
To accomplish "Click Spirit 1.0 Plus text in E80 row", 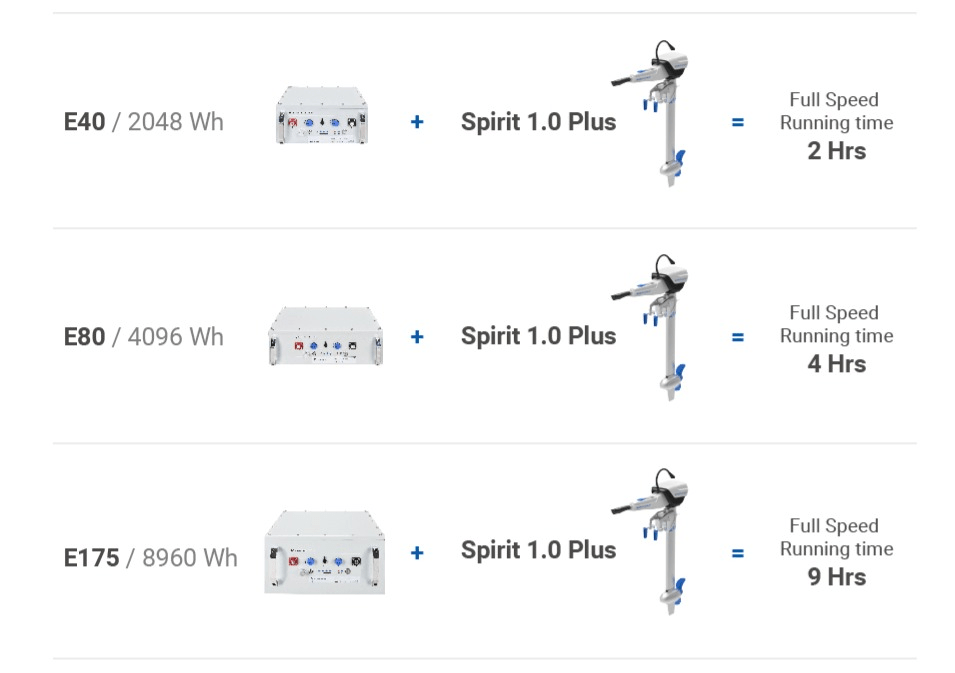I will (538, 337).
